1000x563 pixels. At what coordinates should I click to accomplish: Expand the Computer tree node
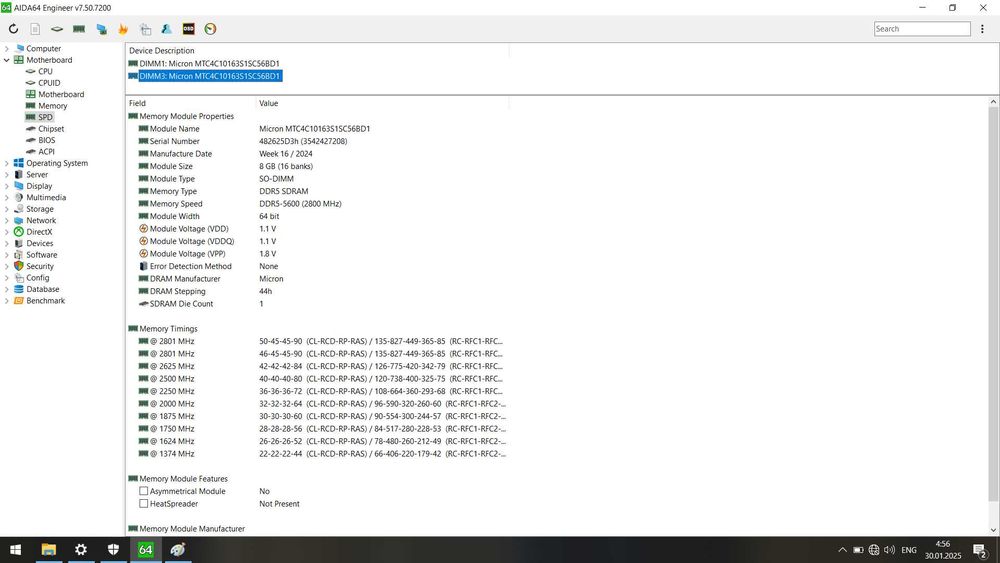pyautogui.click(x=6, y=48)
